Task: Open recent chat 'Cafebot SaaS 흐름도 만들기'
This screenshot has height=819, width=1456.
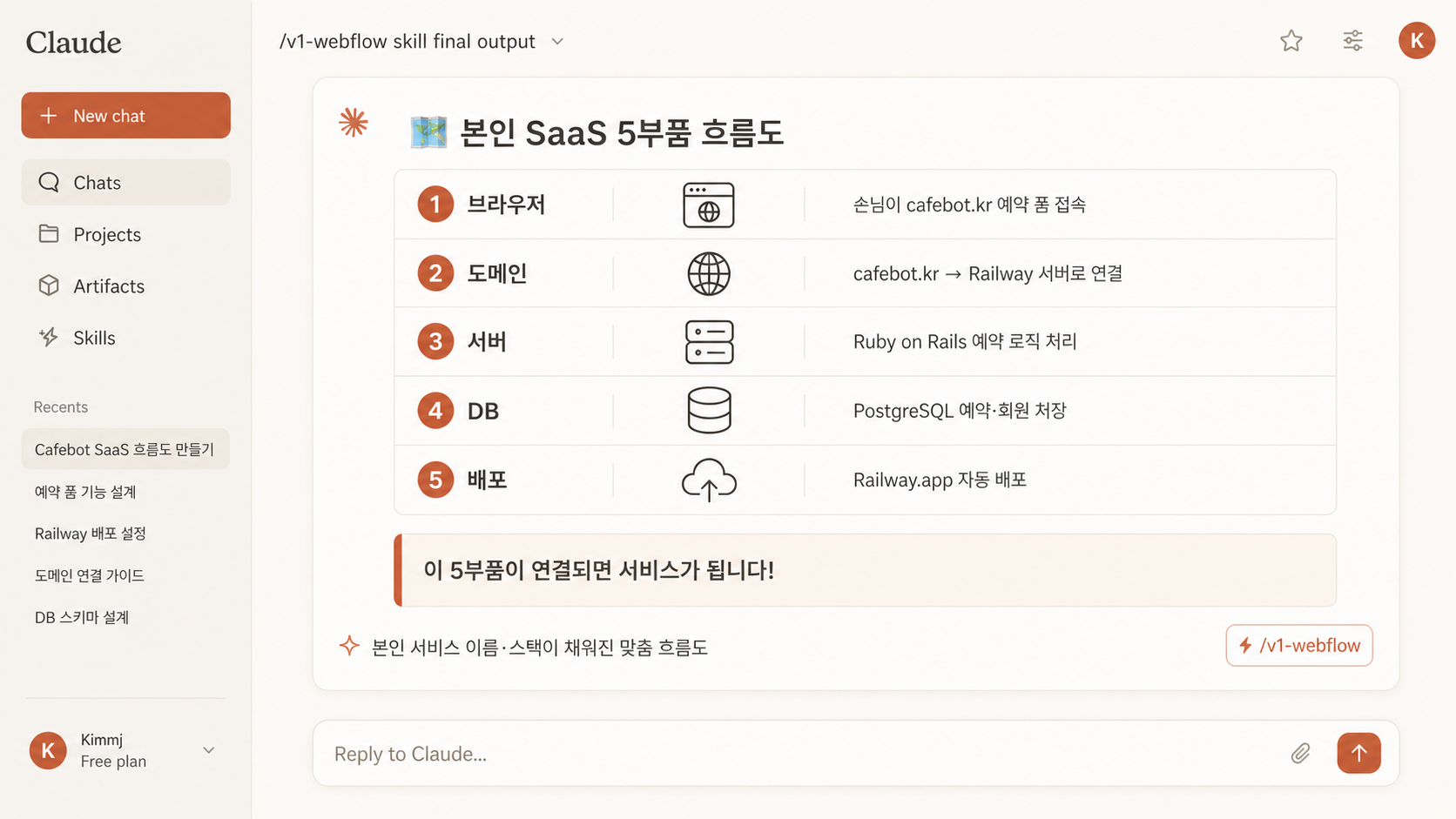Action: (125, 449)
